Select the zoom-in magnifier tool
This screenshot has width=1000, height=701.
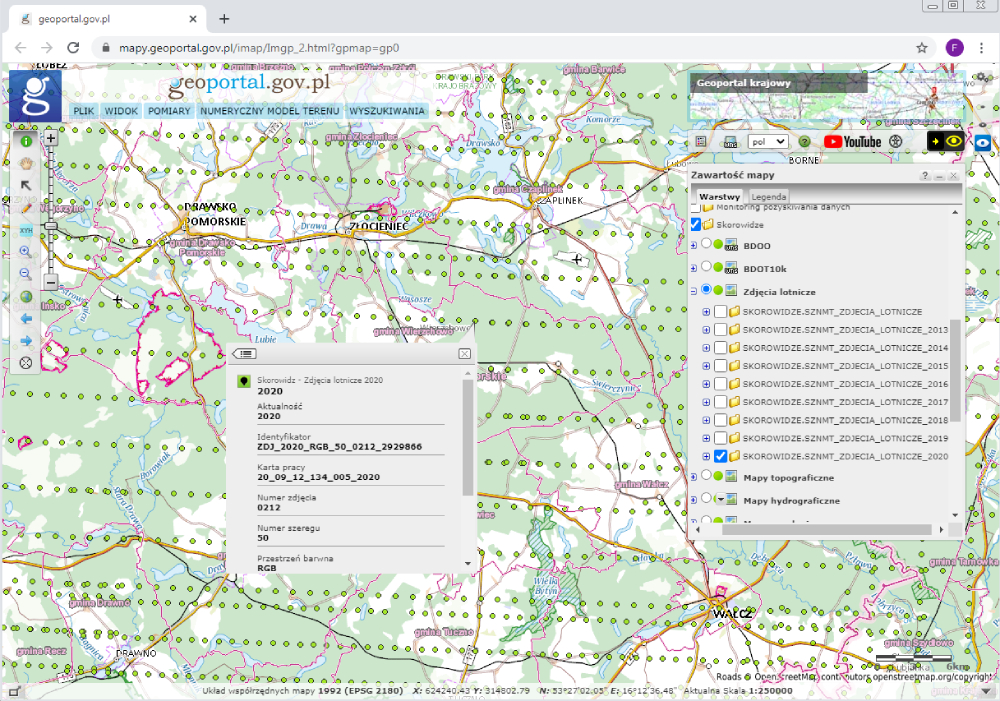[x=26, y=252]
